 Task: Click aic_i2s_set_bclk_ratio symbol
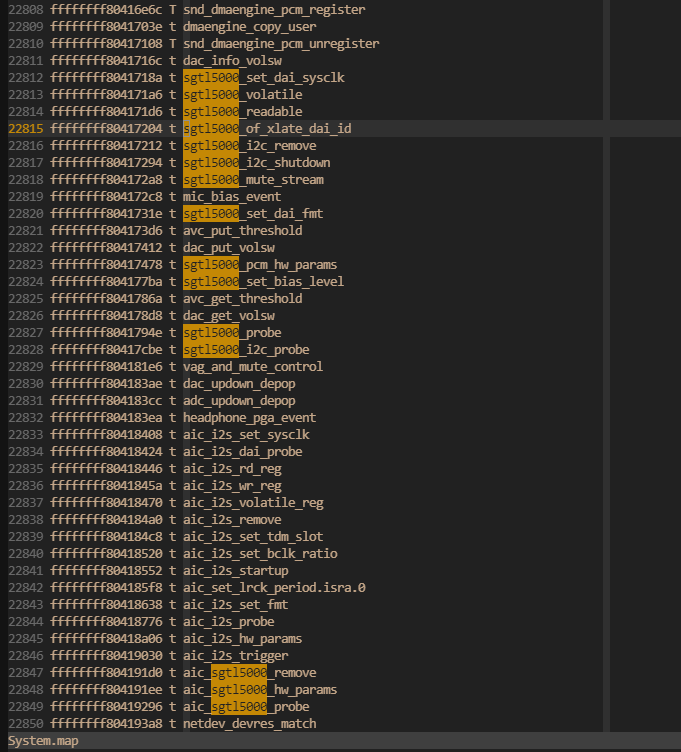[x=260, y=554]
